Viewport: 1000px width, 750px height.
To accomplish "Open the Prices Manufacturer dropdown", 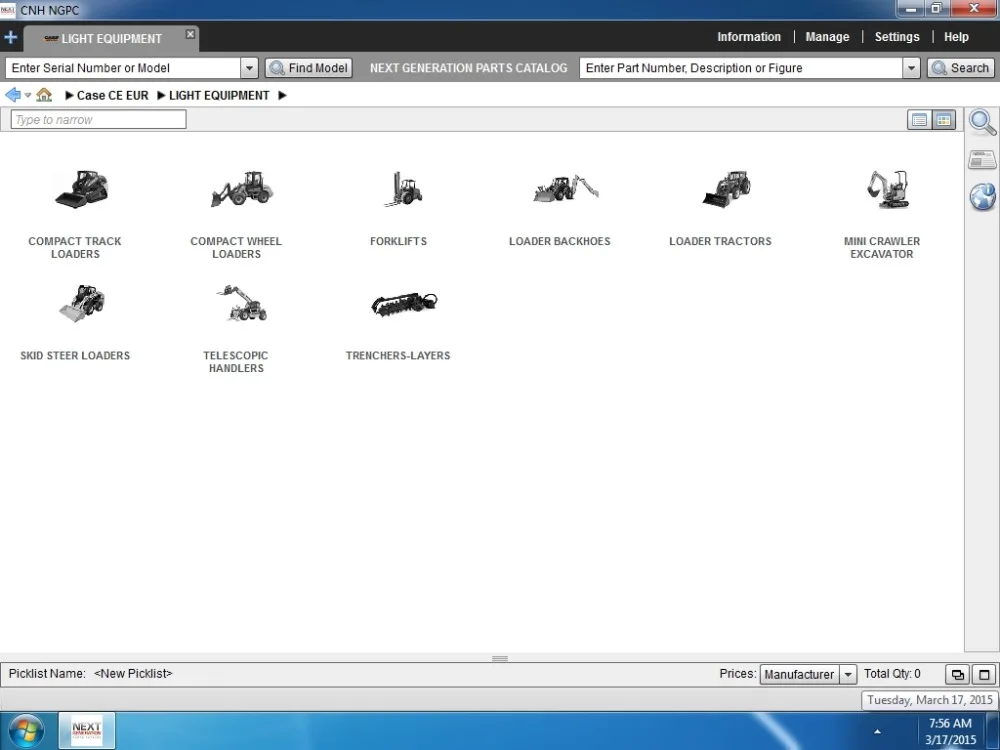I will tap(848, 674).
